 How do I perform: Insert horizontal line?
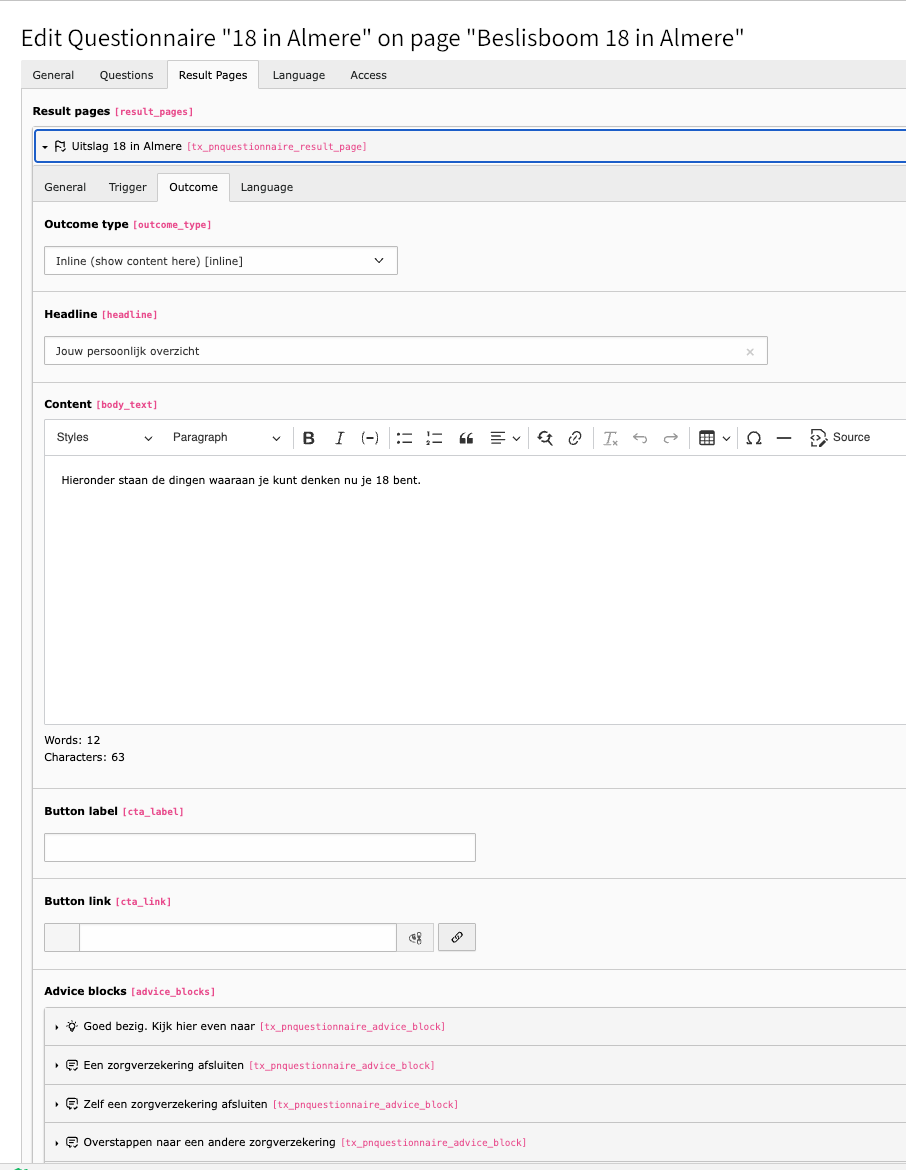784,438
